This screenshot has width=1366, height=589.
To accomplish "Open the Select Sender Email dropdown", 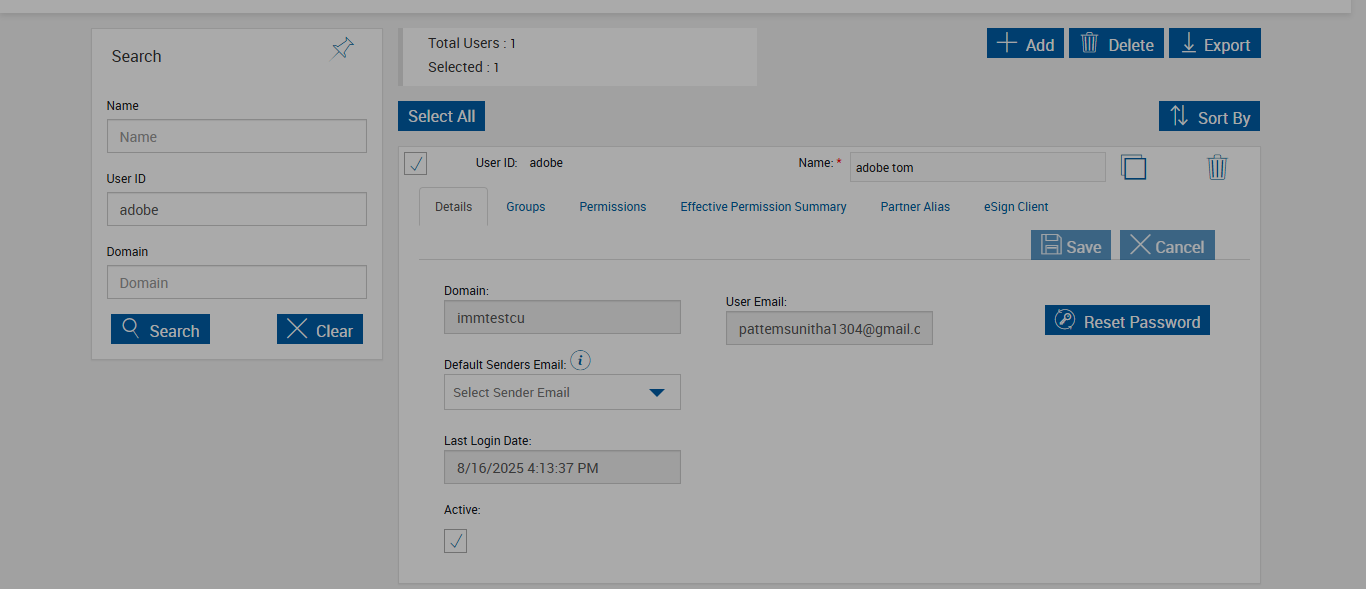I will pyautogui.click(x=562, y=392).
